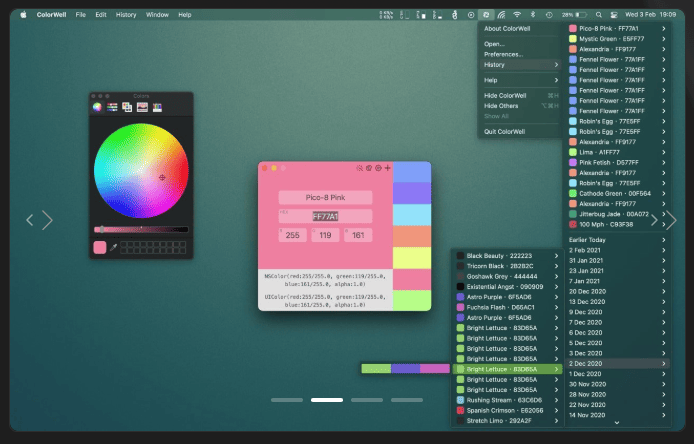
Task: Click the circular target icon in ColorWell window
Action: point(378,168)
